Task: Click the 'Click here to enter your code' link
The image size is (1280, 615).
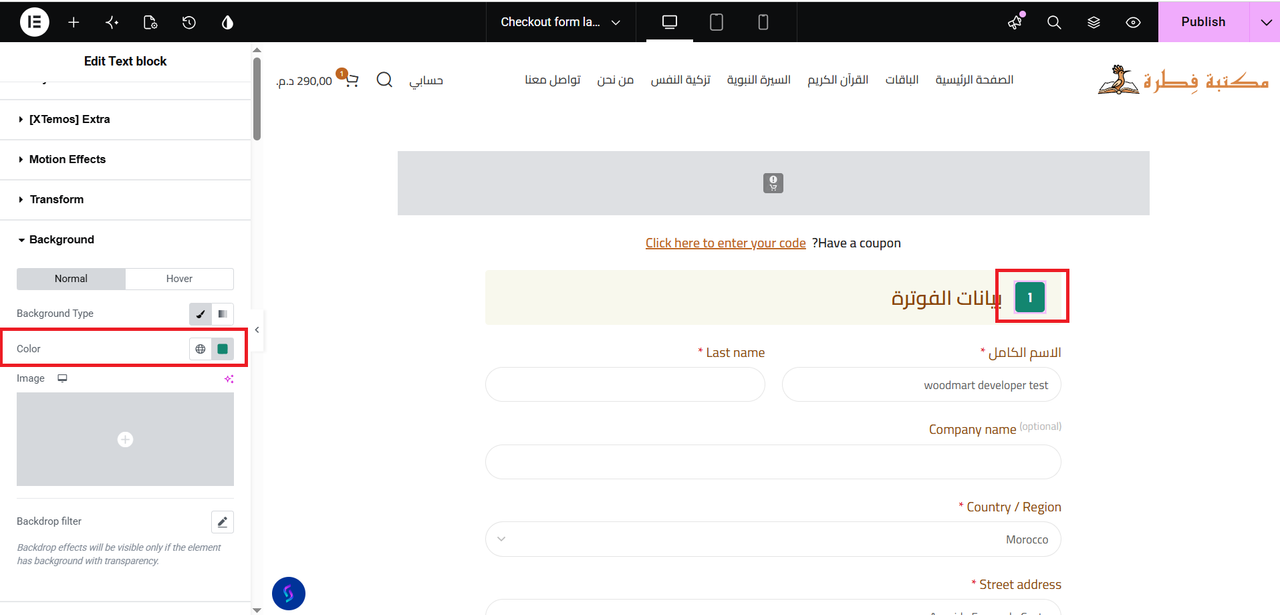Action: 726,243
